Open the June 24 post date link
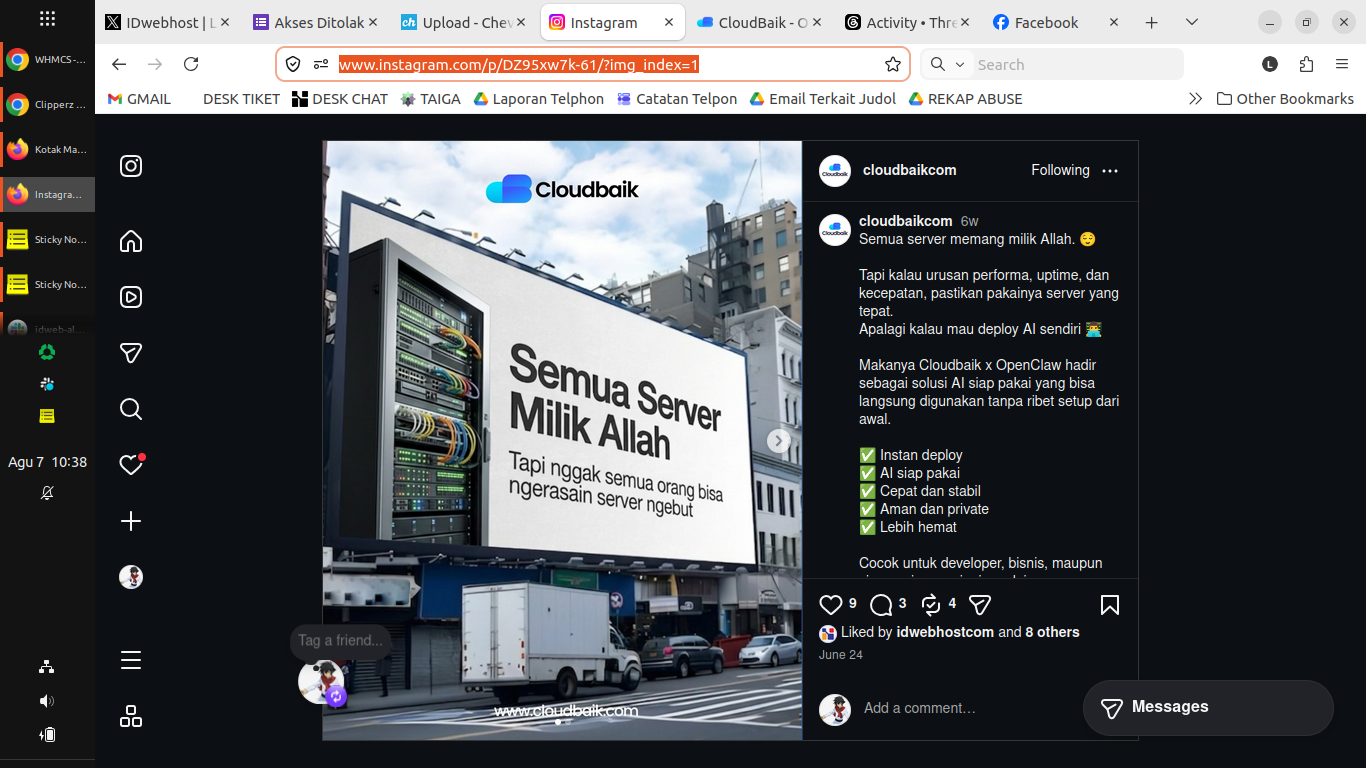This screenshot has width=1366, height=768. [840, 655]
